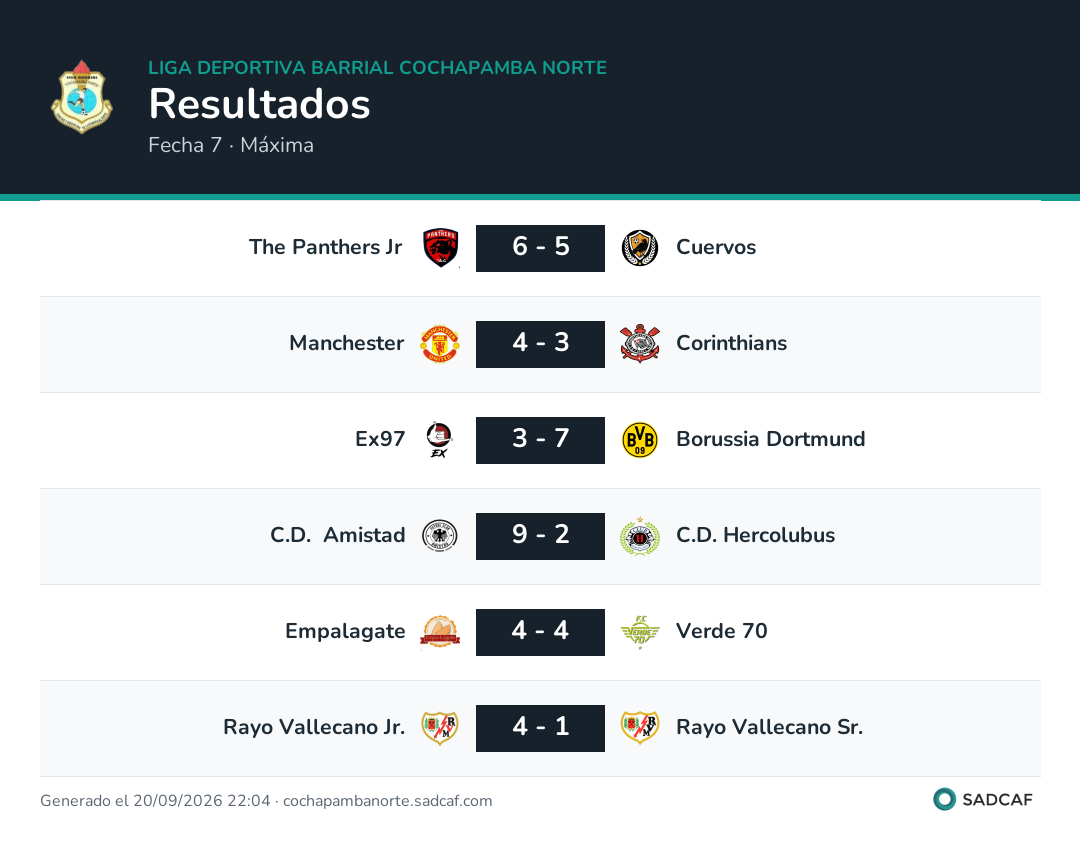Screen dimensions: 1080x852
Task: Select the Manchester United crest
Action: 440,344
